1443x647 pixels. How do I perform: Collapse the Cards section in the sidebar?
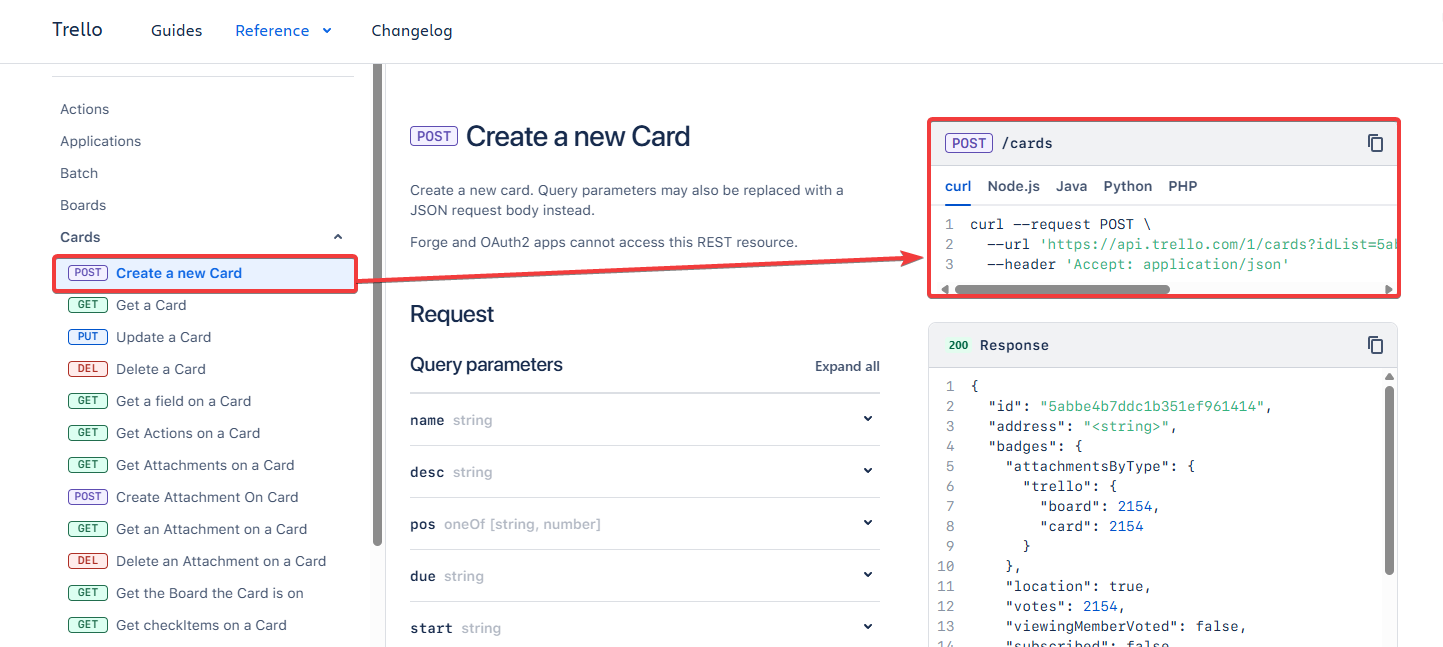[337, 236]
